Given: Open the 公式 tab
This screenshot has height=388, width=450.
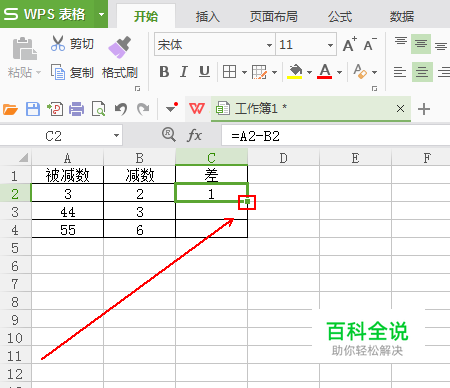Looking at the screenshot, I should pyautogui.click(x=340, y=16).
